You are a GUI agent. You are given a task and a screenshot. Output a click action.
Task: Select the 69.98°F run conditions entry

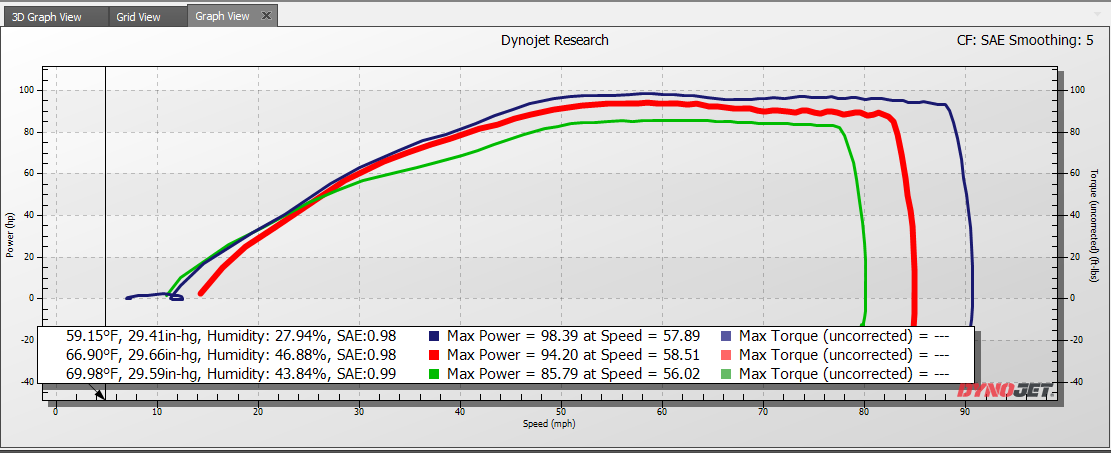(x=231, y=374)
